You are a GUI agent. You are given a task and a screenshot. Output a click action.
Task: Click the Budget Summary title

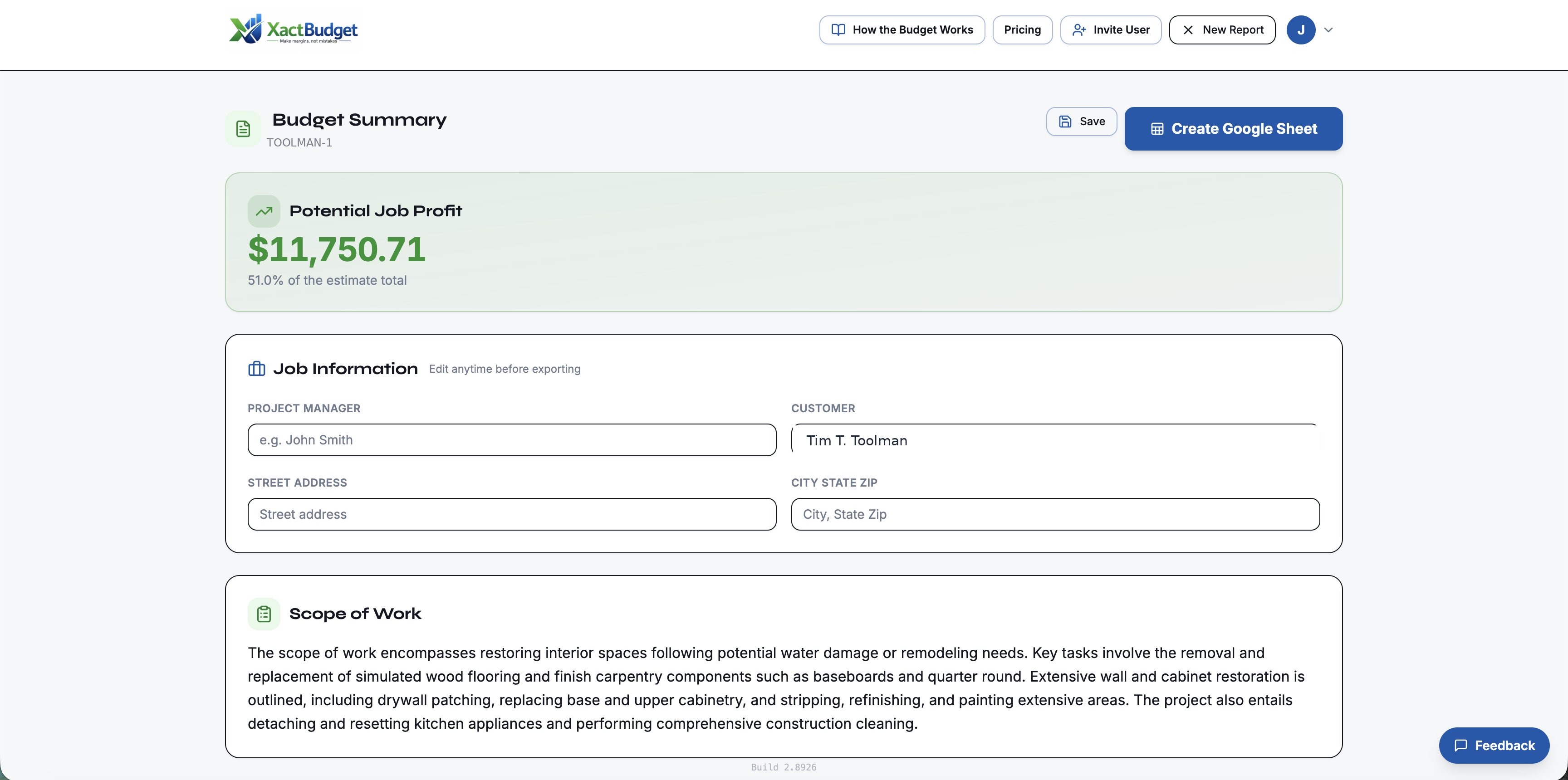359,120
